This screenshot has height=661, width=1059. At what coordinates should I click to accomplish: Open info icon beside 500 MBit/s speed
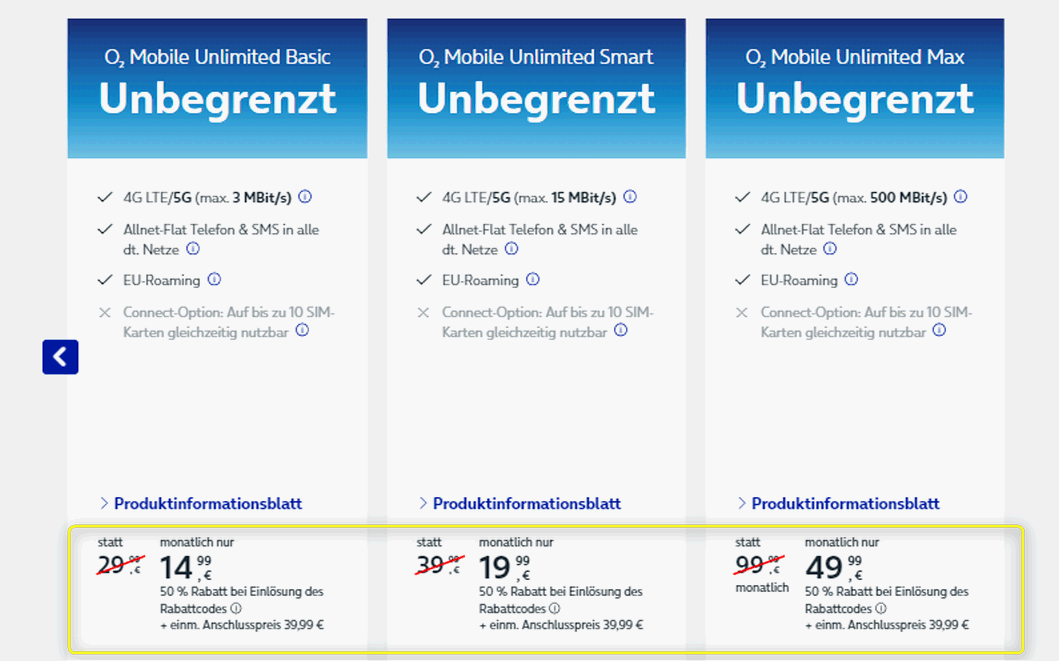[x=961, y=197]
